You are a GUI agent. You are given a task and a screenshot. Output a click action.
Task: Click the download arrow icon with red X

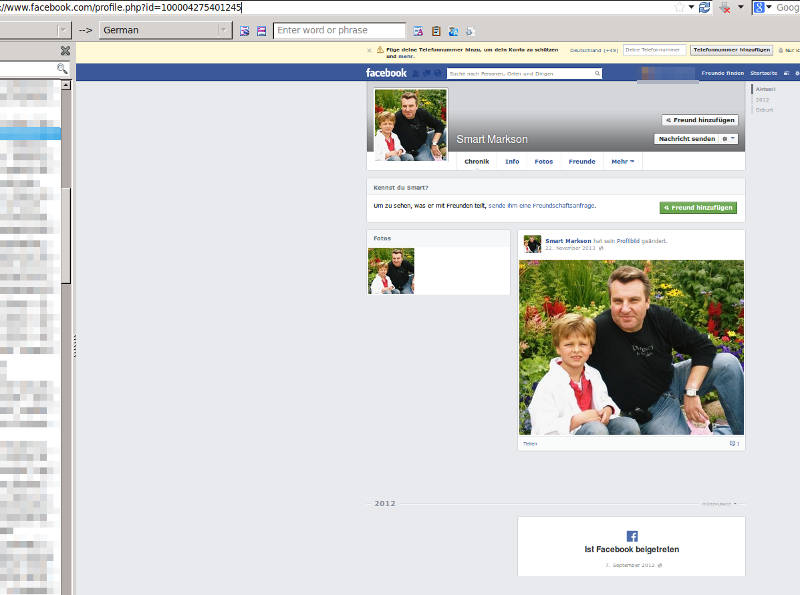click(x=724, y=7)
